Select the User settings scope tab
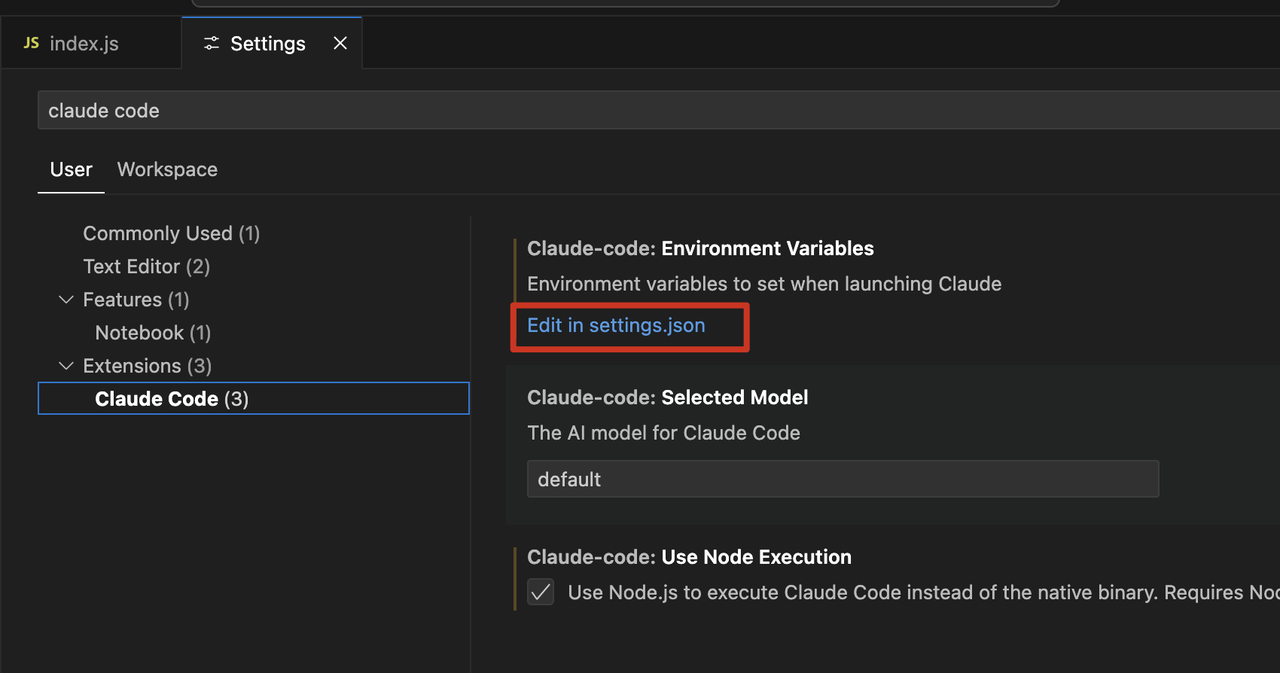Image resolution: width=1280 pixels, height=673 pixels. (x=71, y=169)
